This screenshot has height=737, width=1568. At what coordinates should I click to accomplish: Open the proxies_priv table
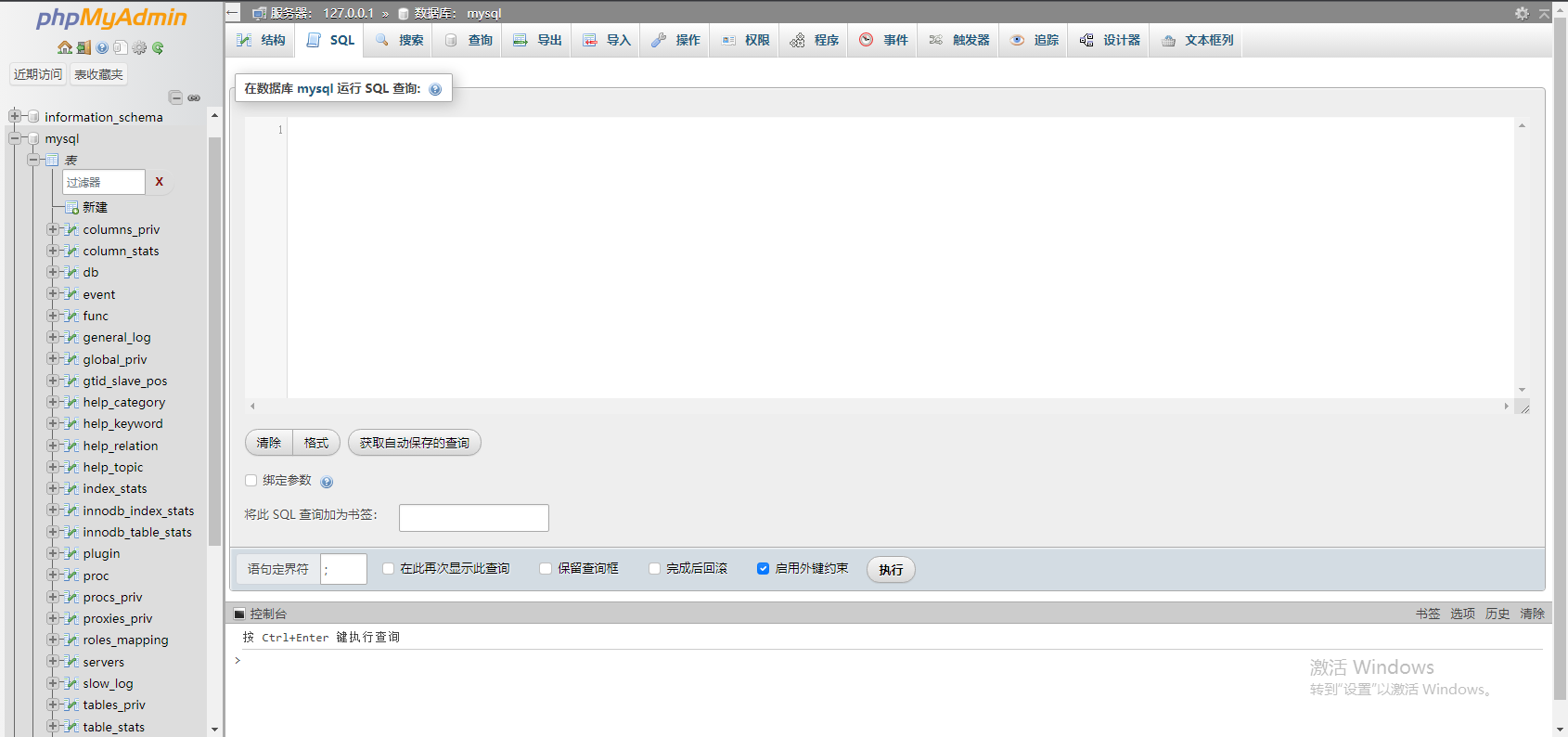point(118,618)
